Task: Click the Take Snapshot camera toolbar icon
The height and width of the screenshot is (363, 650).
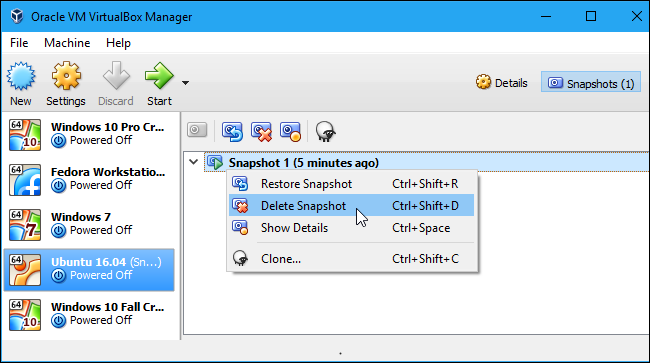Action: point(197,130)
